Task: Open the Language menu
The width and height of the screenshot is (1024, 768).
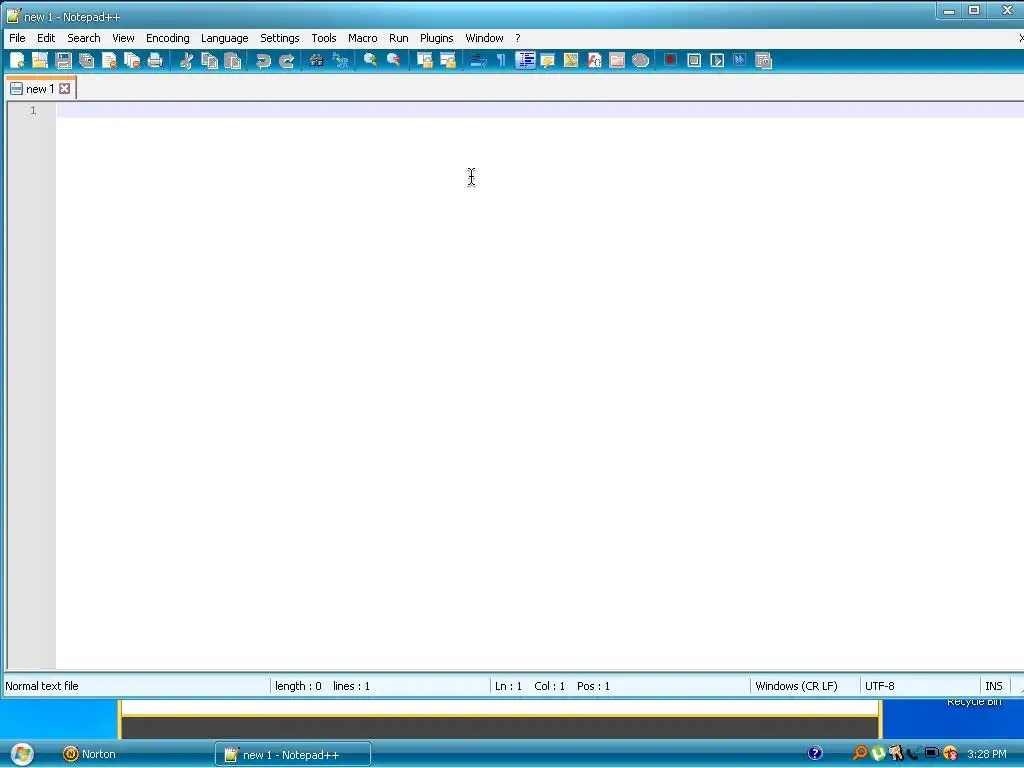Action: tap(224, 38)
